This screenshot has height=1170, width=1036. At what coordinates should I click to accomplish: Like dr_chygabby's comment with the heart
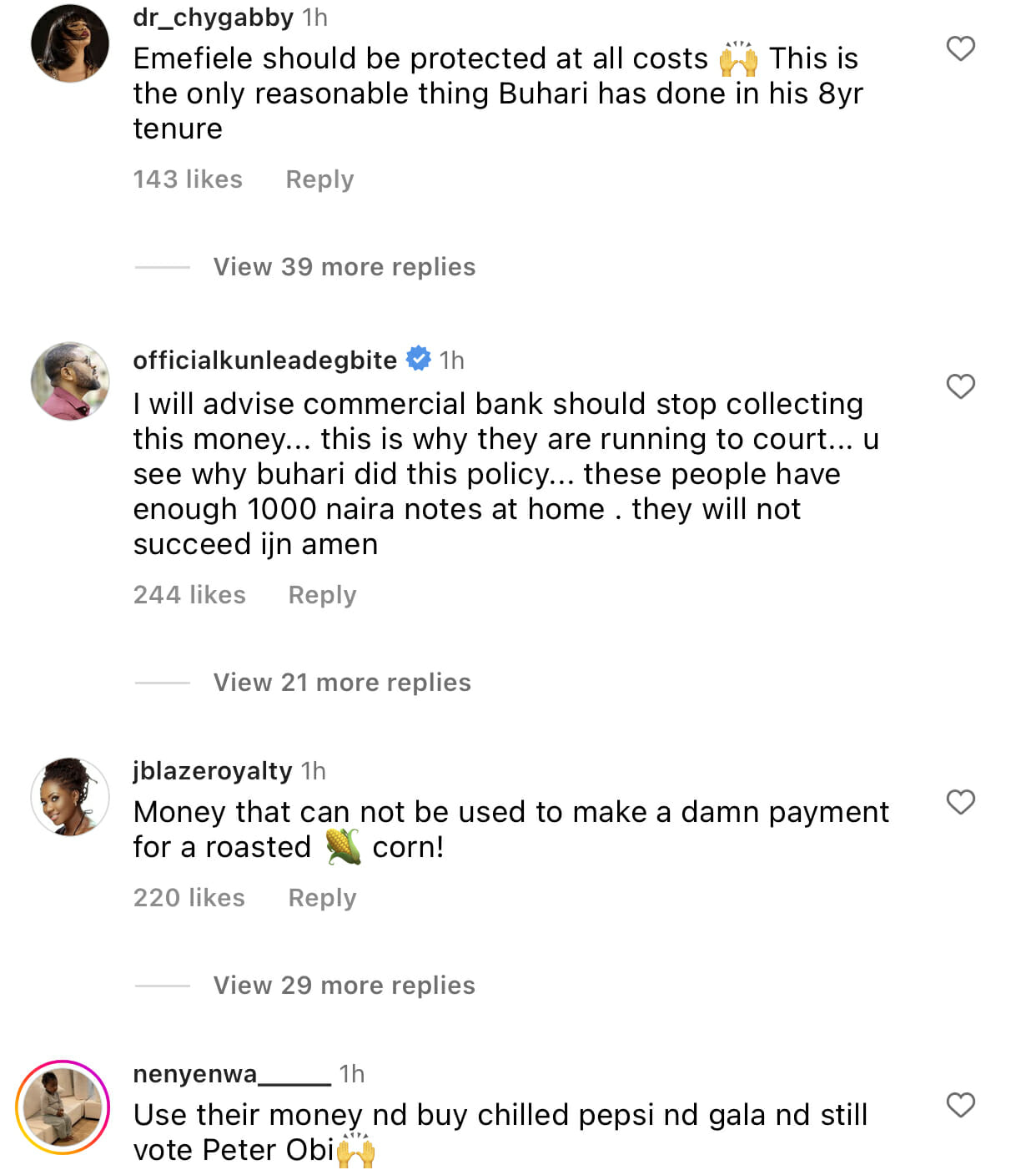click(x=960, y=48)
